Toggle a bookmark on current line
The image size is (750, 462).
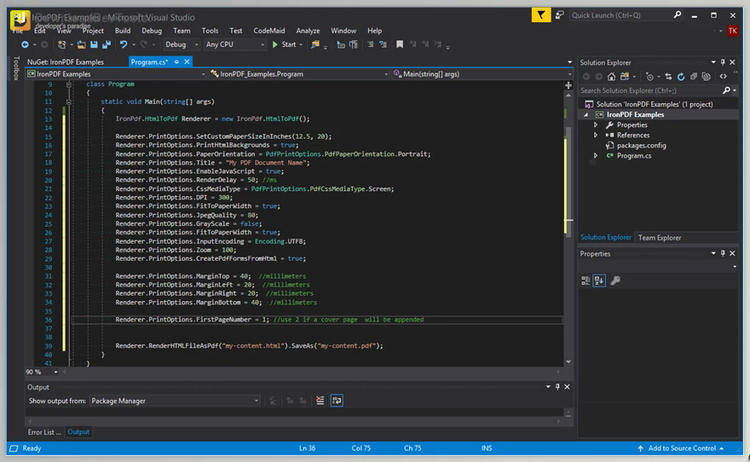399,44
